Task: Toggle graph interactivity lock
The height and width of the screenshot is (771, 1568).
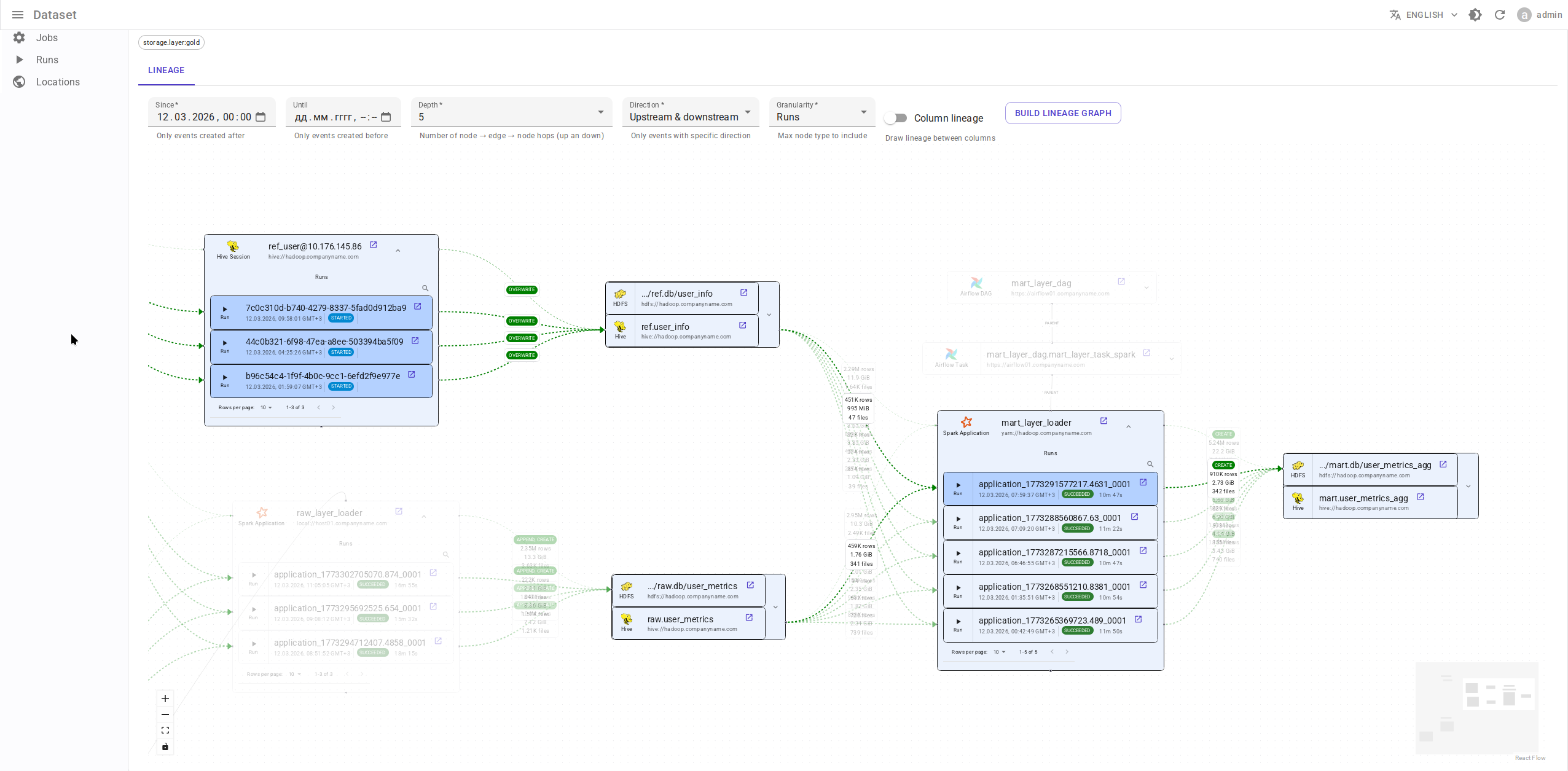Action: [x=165, y=746]
